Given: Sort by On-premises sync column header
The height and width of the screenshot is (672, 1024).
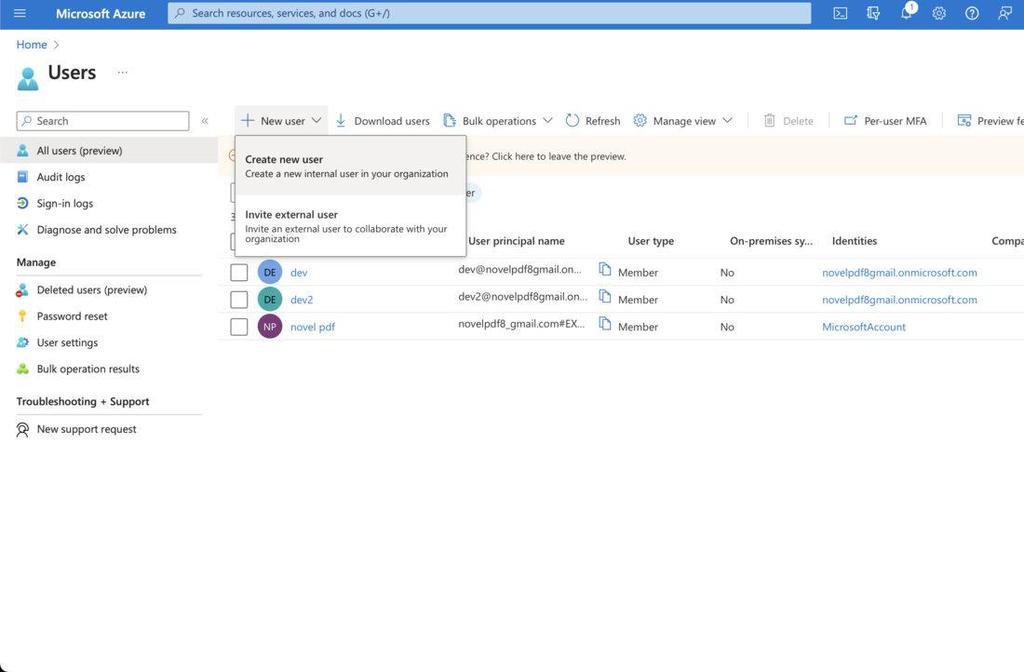Looking at the screenshot, I should pos(771,241).
